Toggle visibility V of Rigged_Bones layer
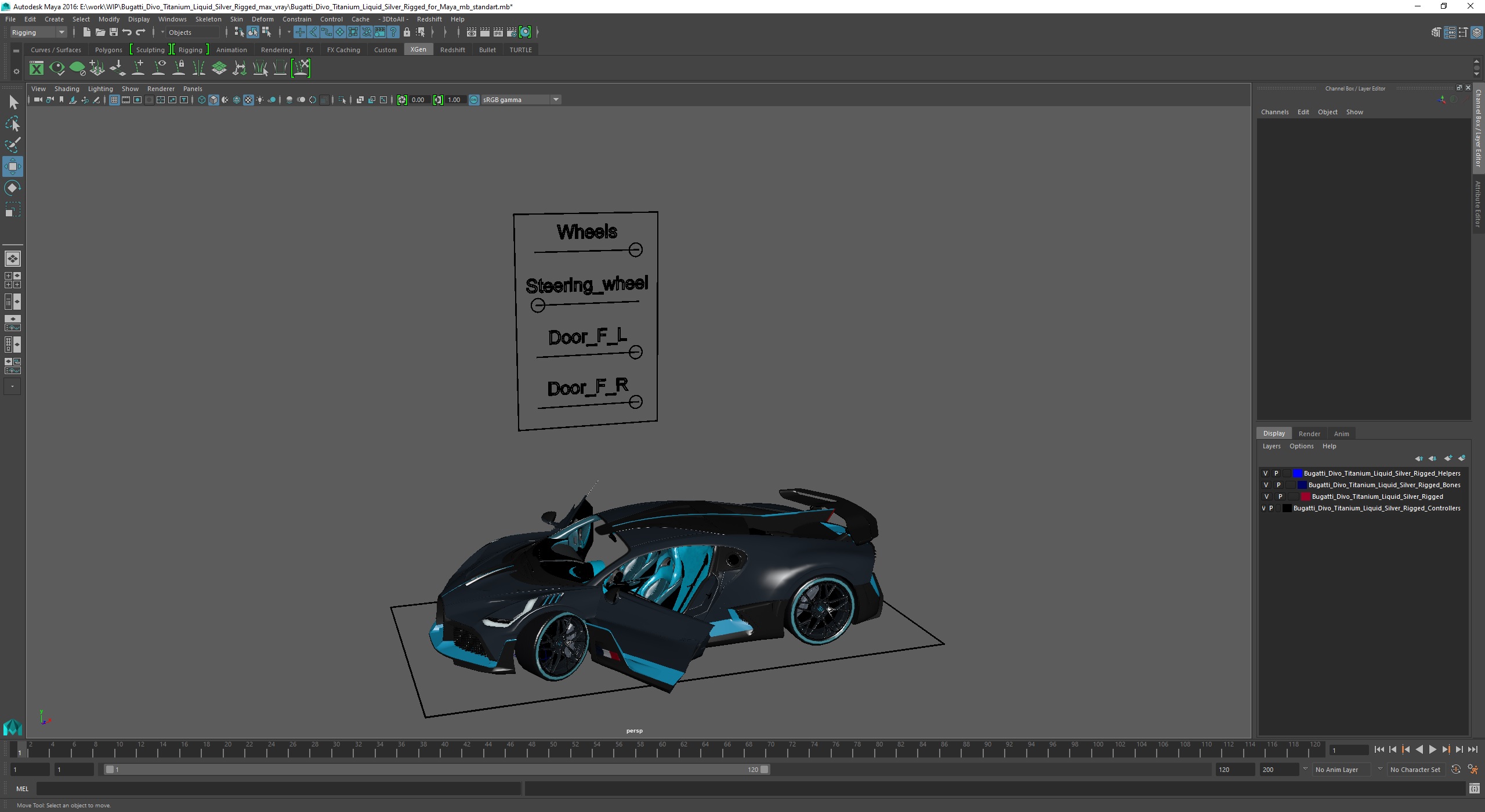The image size is (1485, 812). (x=1266, y=485)
